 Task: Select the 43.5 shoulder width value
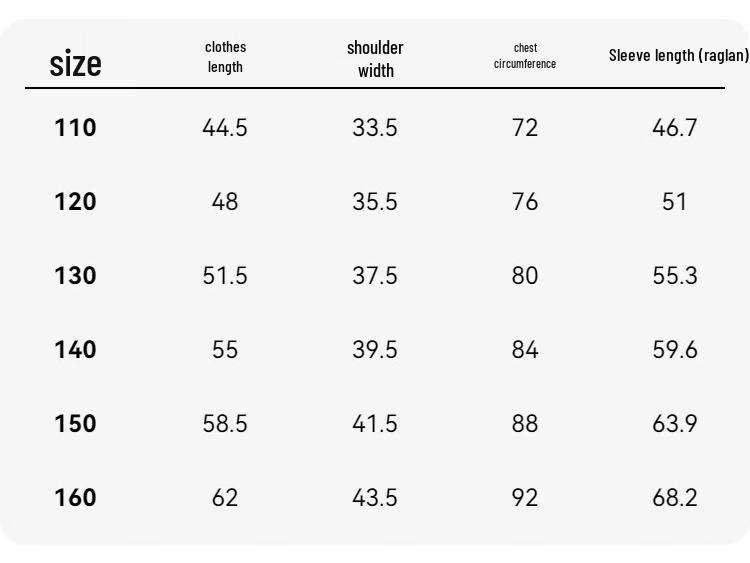375,497
